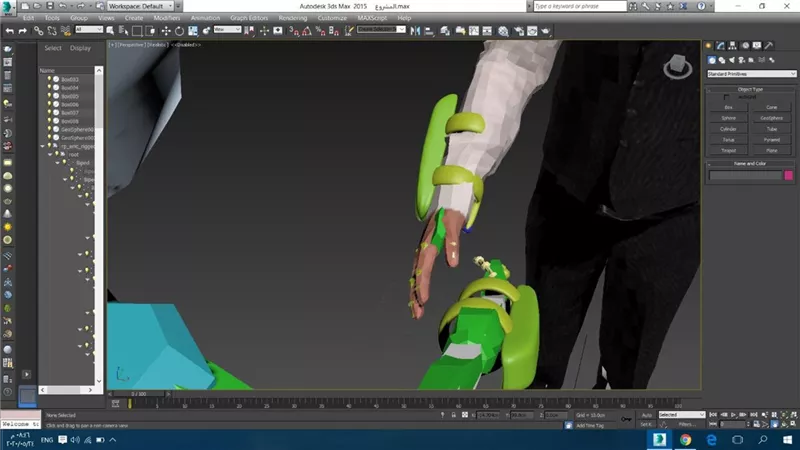
Task: Click the Type a keyword search field
Action: (580, 6)
